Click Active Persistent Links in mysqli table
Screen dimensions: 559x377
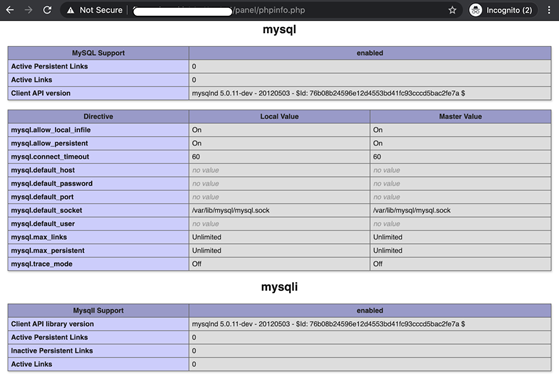(49, 337)
